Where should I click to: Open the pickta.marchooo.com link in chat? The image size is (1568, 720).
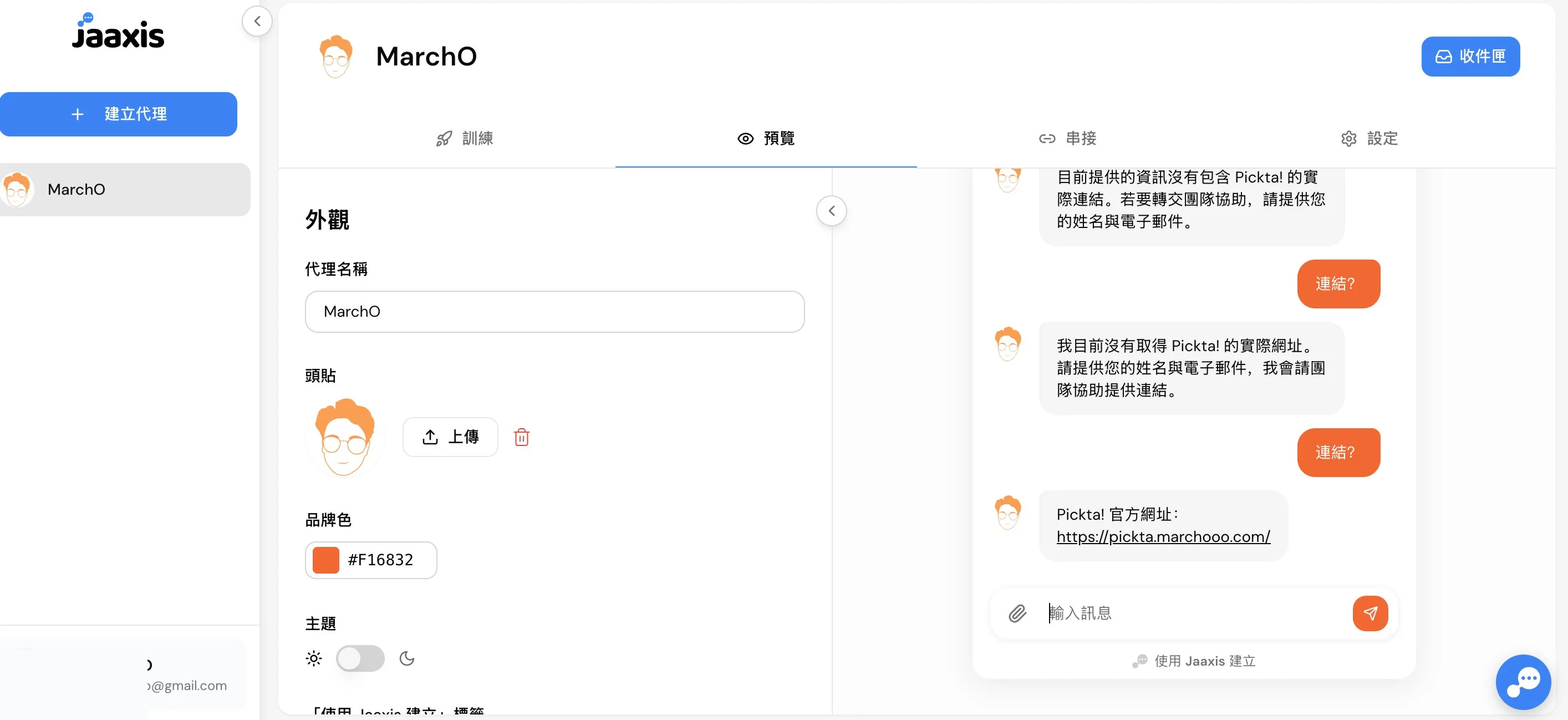(x=1163, y=536)
